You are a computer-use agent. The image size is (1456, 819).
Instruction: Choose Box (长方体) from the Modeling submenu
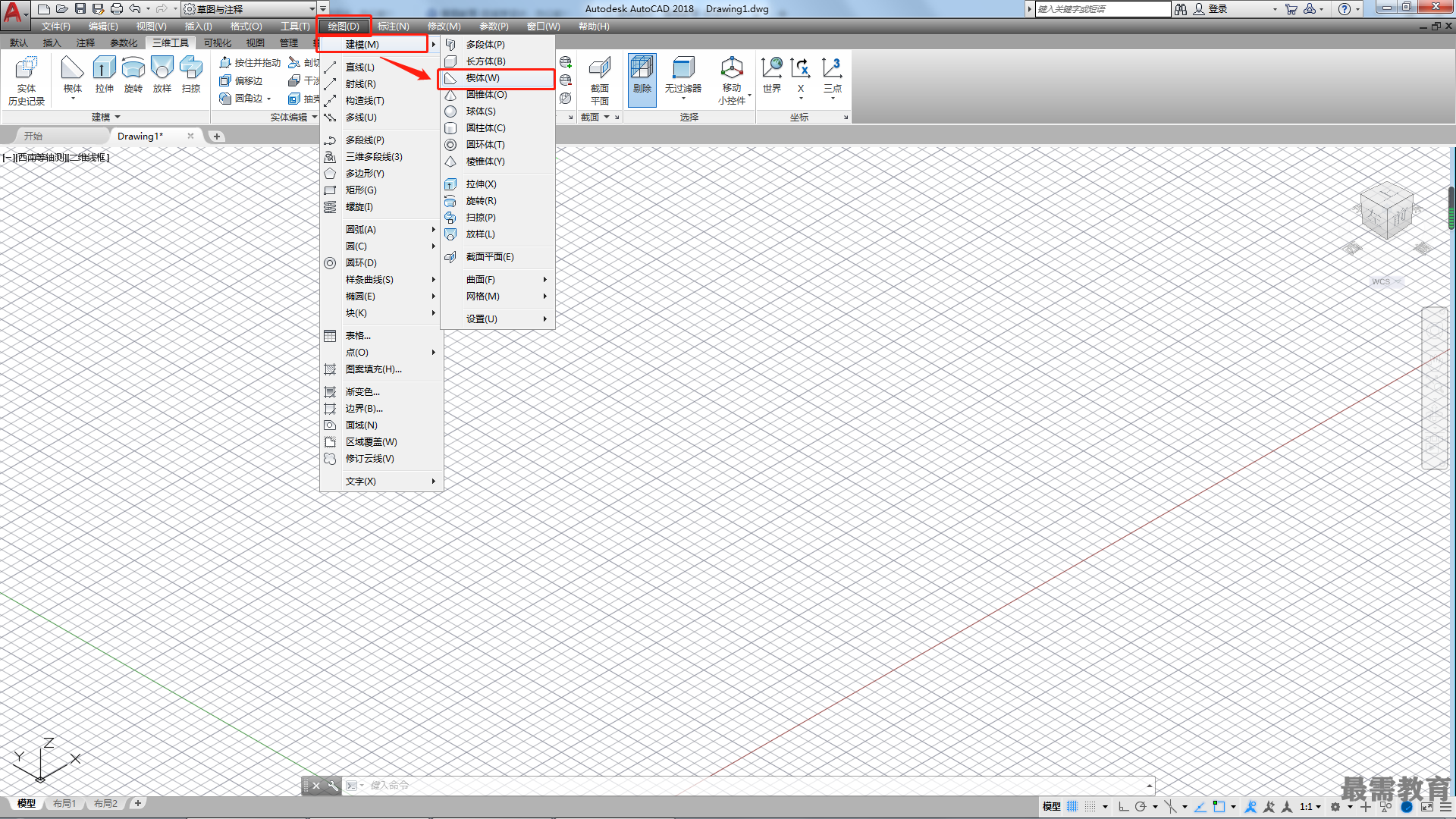497,61
